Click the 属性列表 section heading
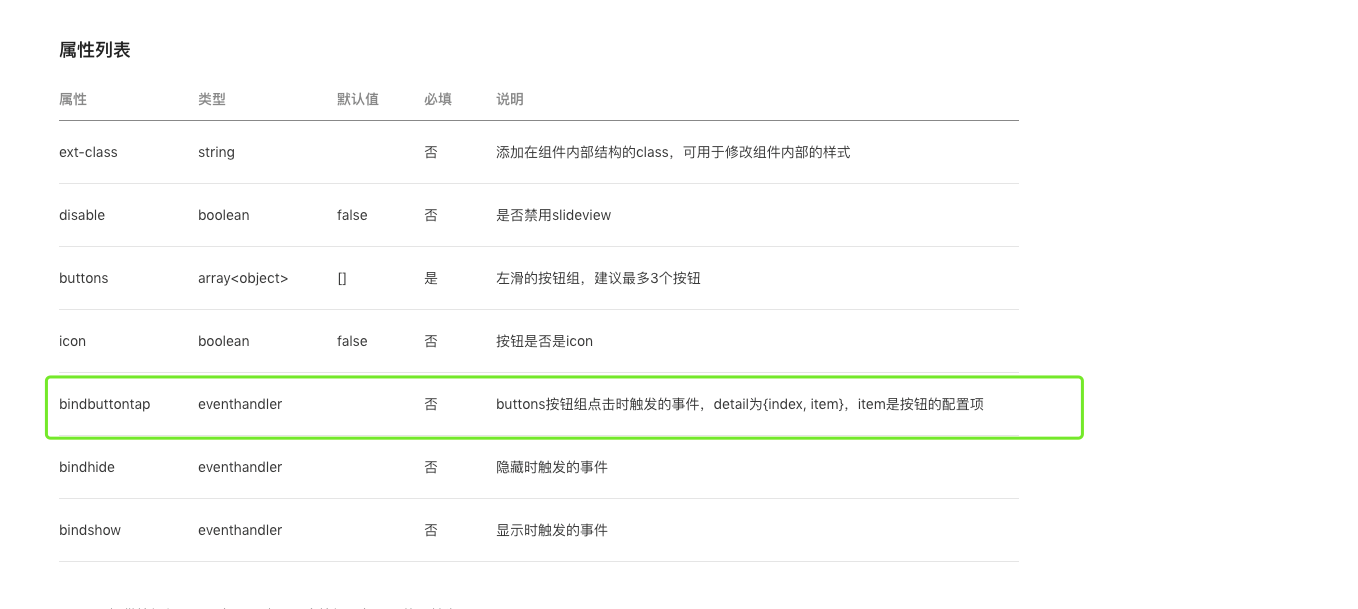 coord(95,50)
